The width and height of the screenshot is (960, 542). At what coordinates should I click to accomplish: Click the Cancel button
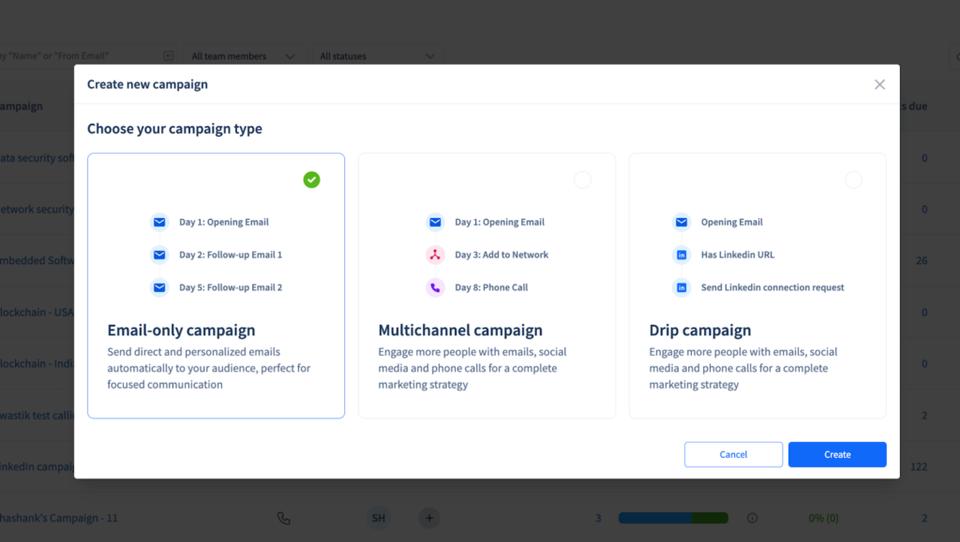click(733, 454)
